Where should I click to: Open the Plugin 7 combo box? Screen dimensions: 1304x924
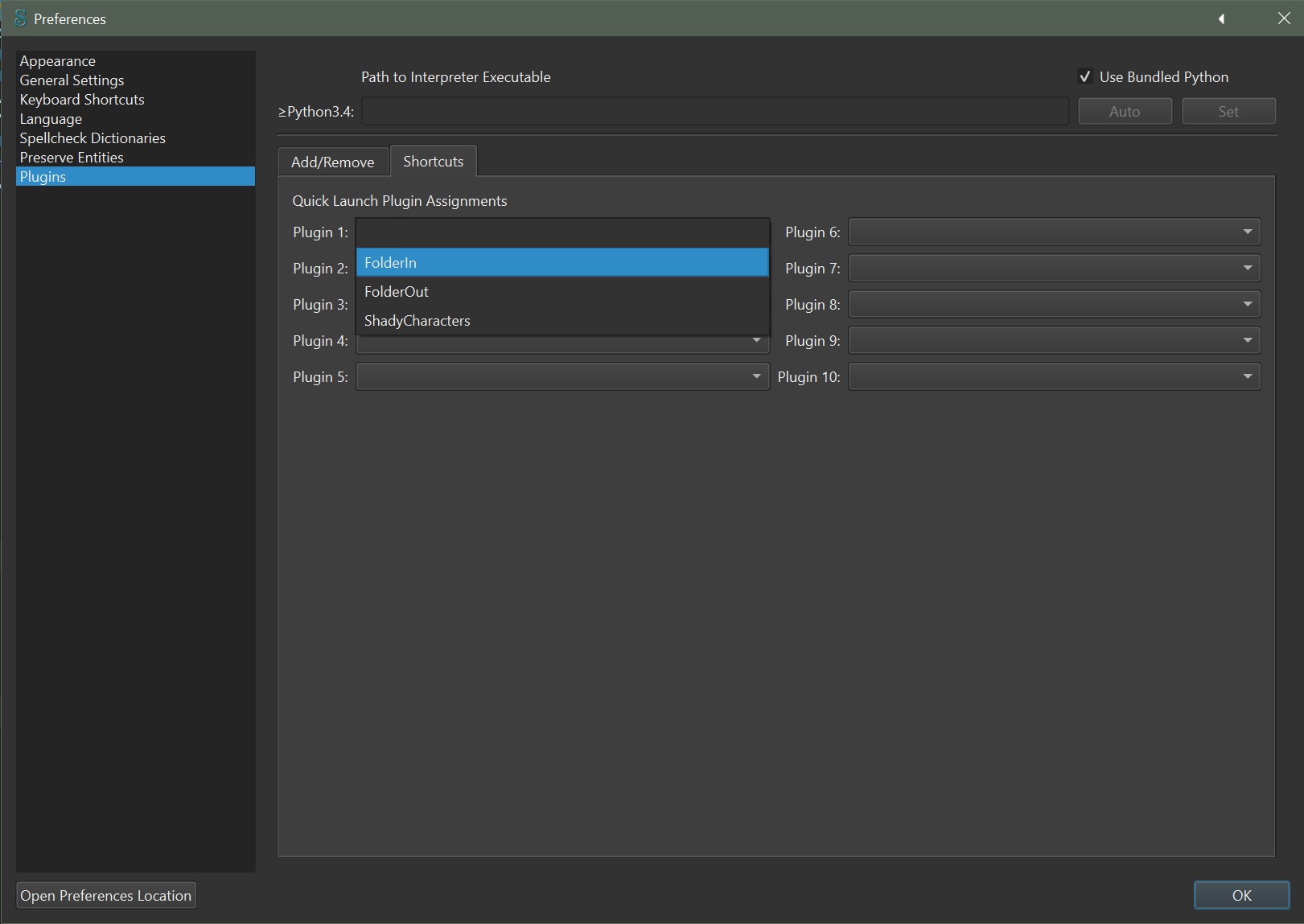(x=1054, y=269)
